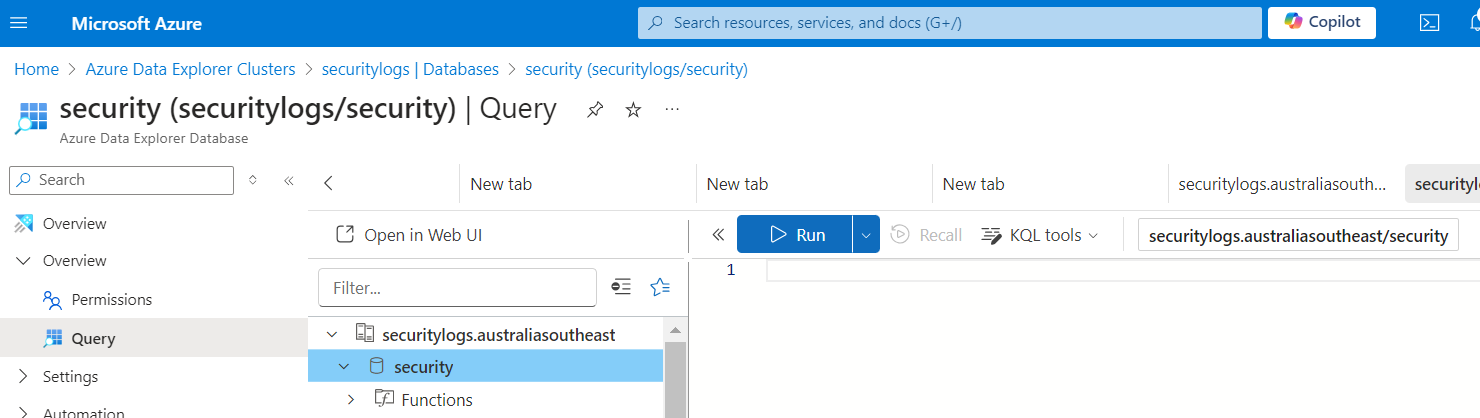The height and width of the screenshot is (418, 1480).
Task: Run the query
Action: pos(795,235)
